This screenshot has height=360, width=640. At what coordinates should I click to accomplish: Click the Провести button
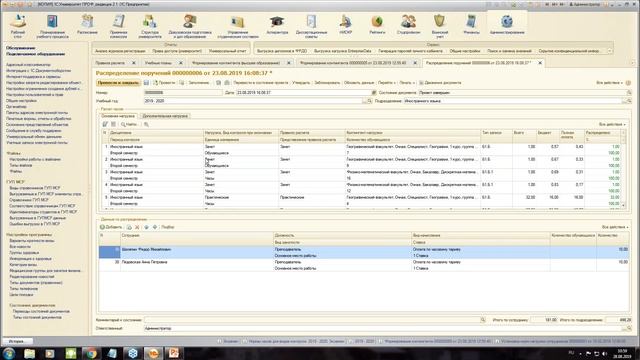point(164,83)
